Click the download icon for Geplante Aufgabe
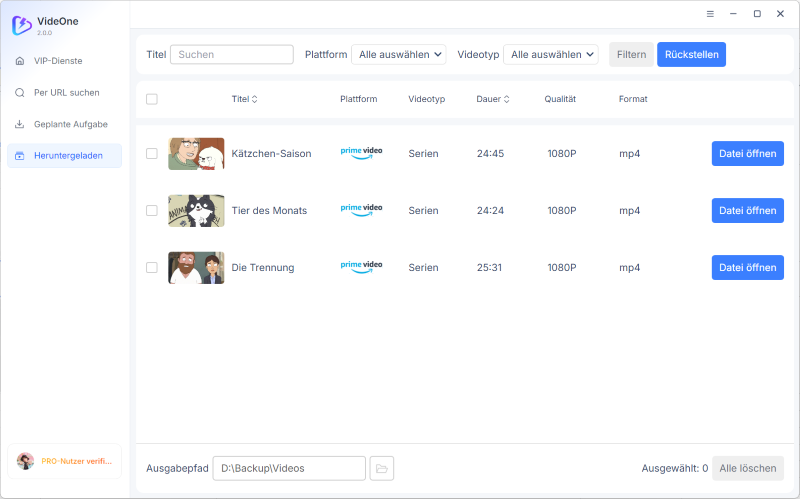The height and width of the screenshot is (499, 800). tap(19, 124)
